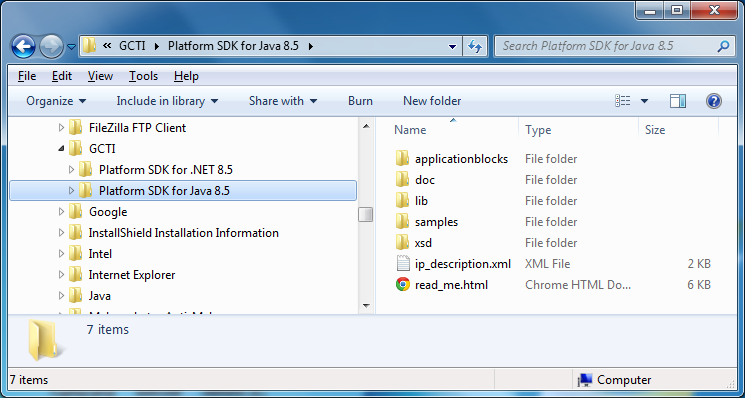Click the 'samples' folder name
745x398 pixels.
point(436,222)
